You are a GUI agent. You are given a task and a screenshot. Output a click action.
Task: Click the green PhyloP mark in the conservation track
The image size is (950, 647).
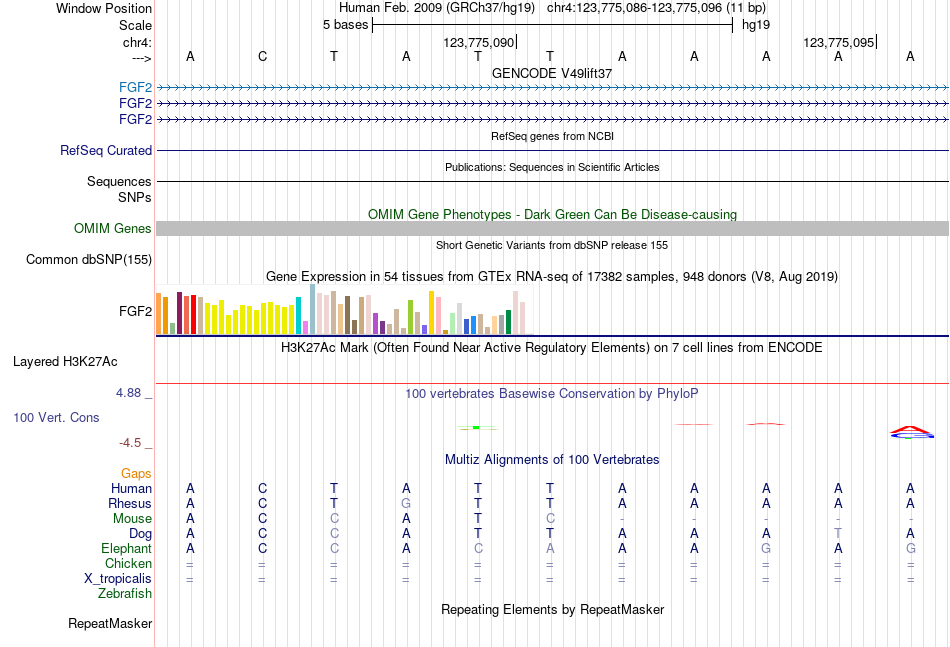[x=476, y=428]
